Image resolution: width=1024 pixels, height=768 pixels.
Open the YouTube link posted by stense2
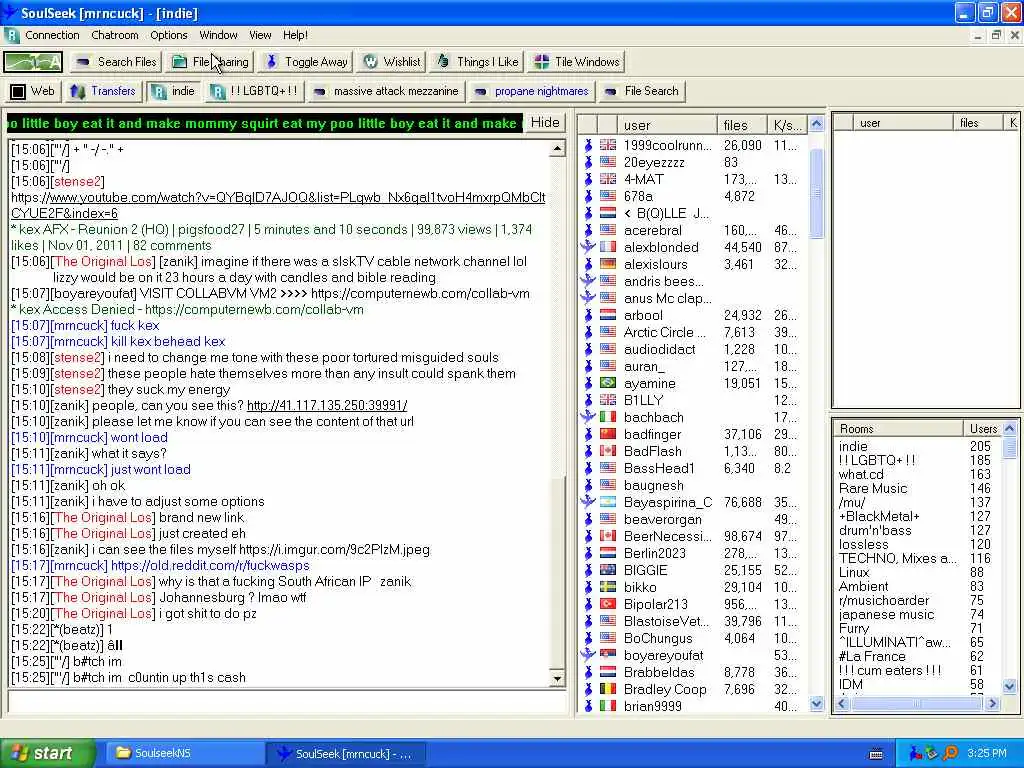click(x=278, y=205)
